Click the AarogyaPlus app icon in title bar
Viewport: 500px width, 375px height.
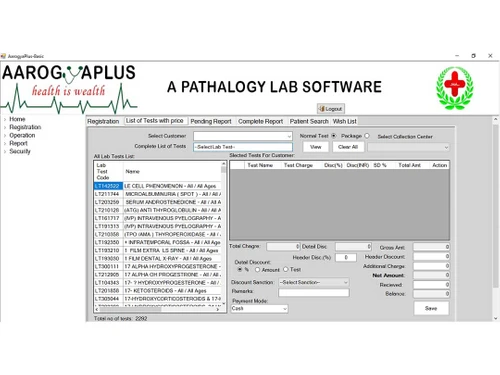tap(3, 56)
